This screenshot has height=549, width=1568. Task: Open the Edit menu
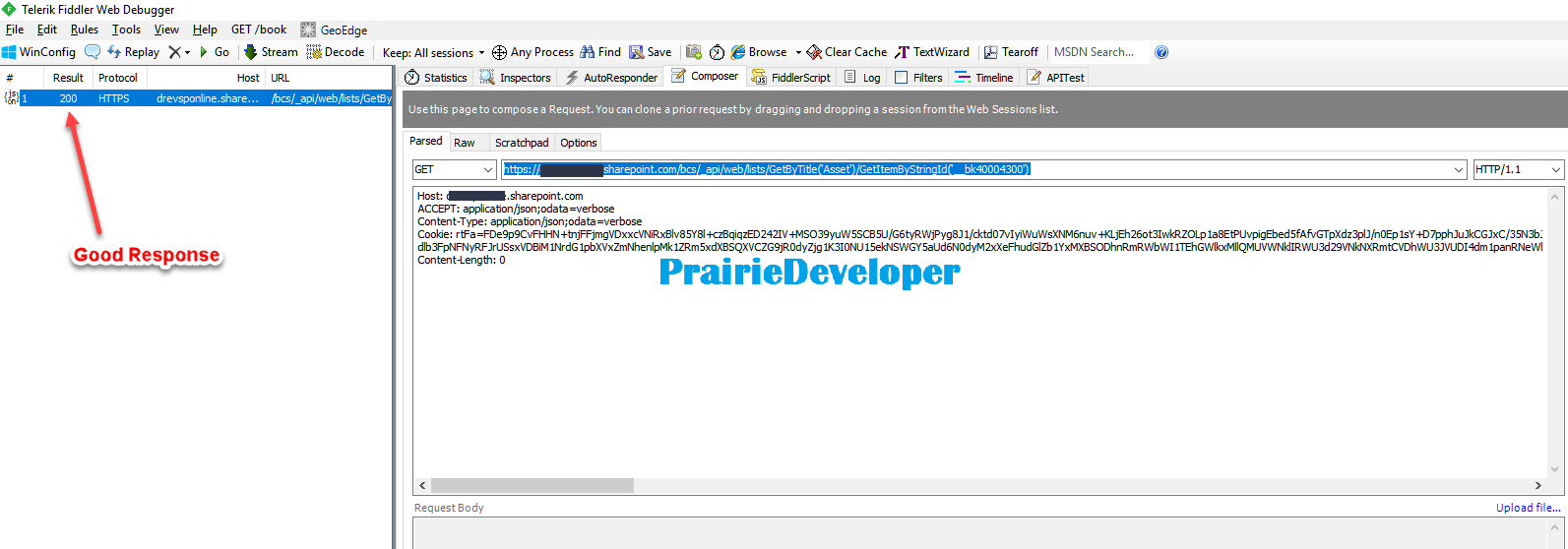click(47, 30)
